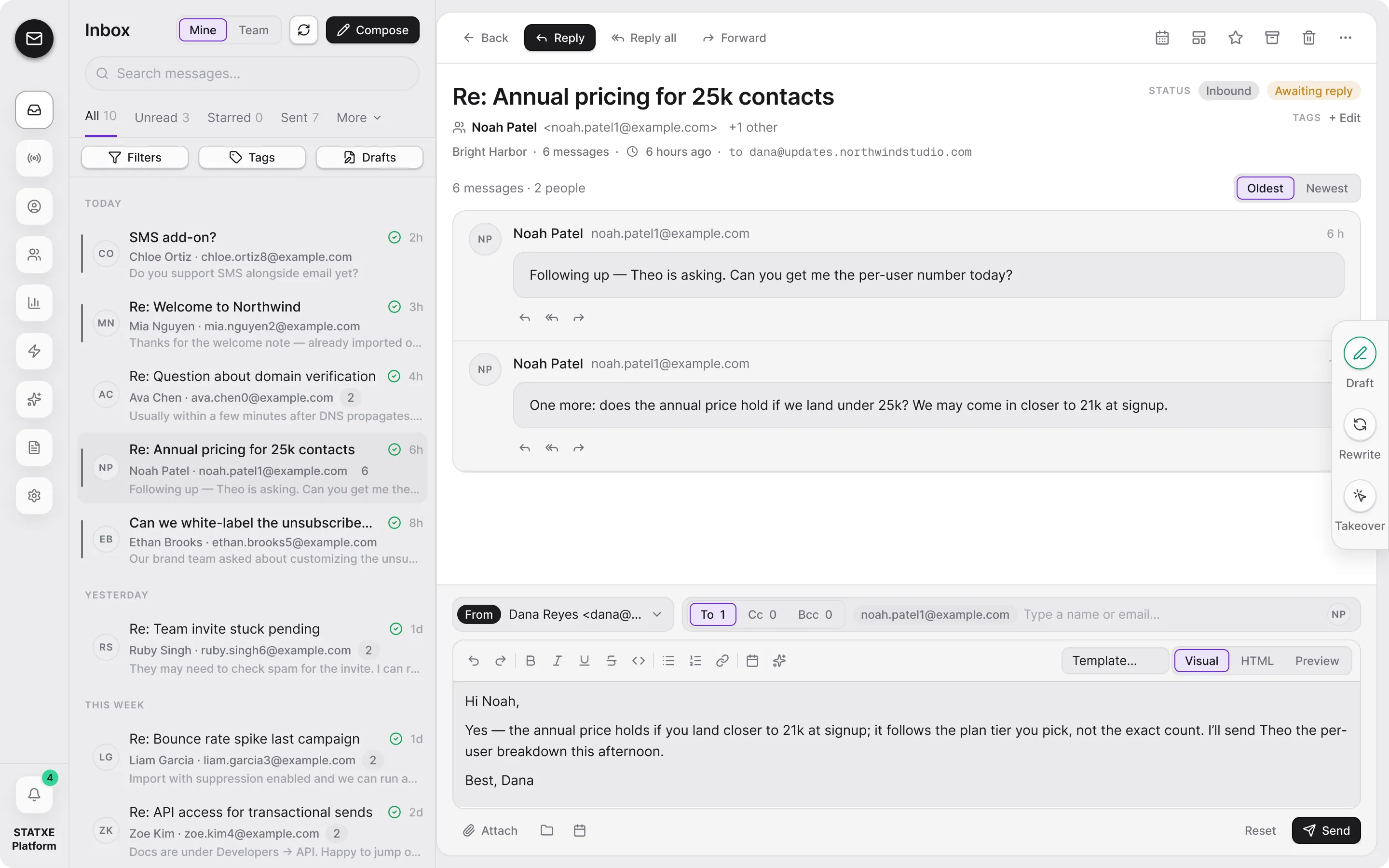
Task: Open the settings gear in sidebar
Action: (34, 495)
